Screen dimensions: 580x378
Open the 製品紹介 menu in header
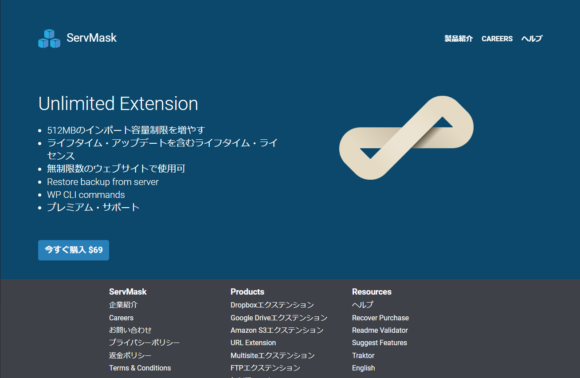tap(458, 38)
